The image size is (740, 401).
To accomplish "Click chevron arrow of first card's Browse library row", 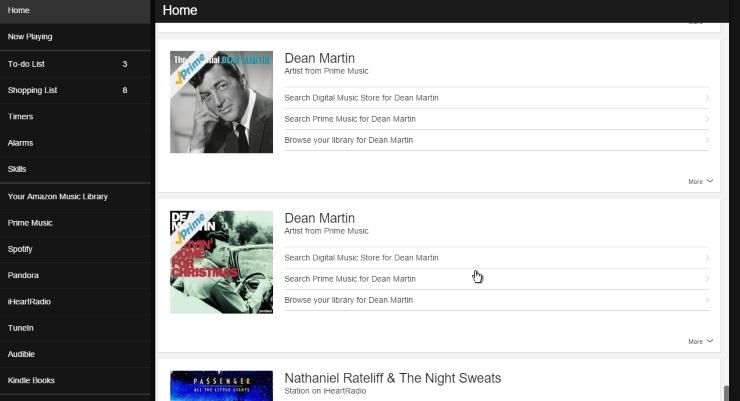I will click(x=707, y=140).
